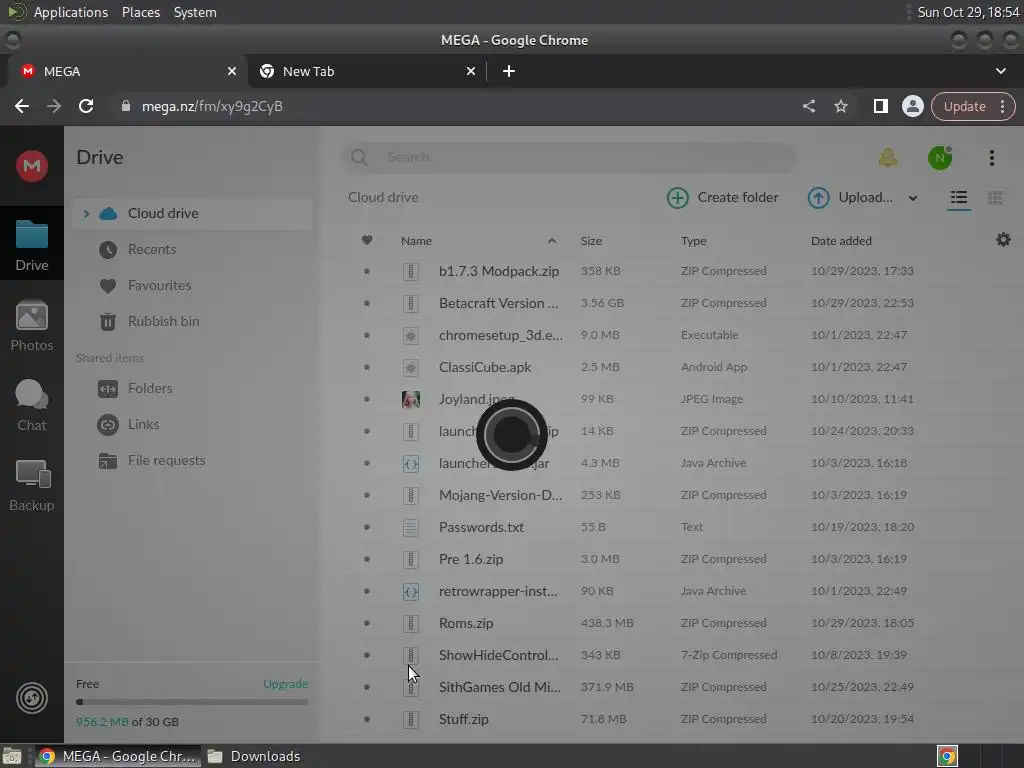
Task: Select b1.7.3 Modpack.zip file
Action: click(x=499, y=271)
